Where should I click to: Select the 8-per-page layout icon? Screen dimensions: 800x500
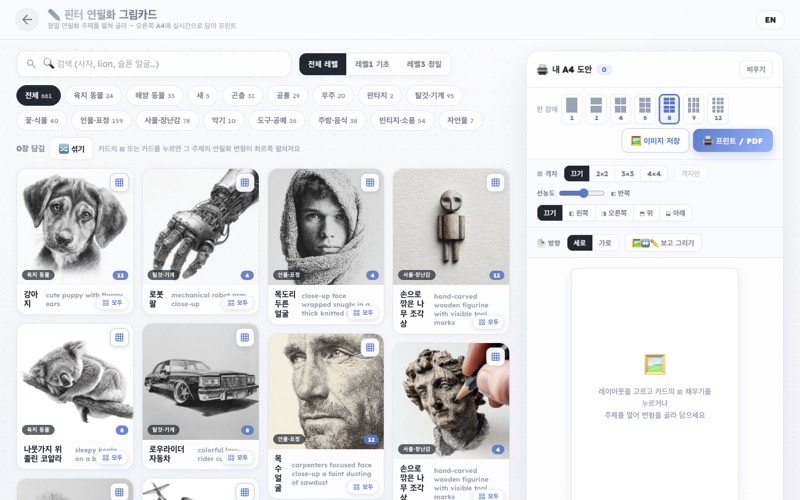pyautogui.click(x=669, y=109)
